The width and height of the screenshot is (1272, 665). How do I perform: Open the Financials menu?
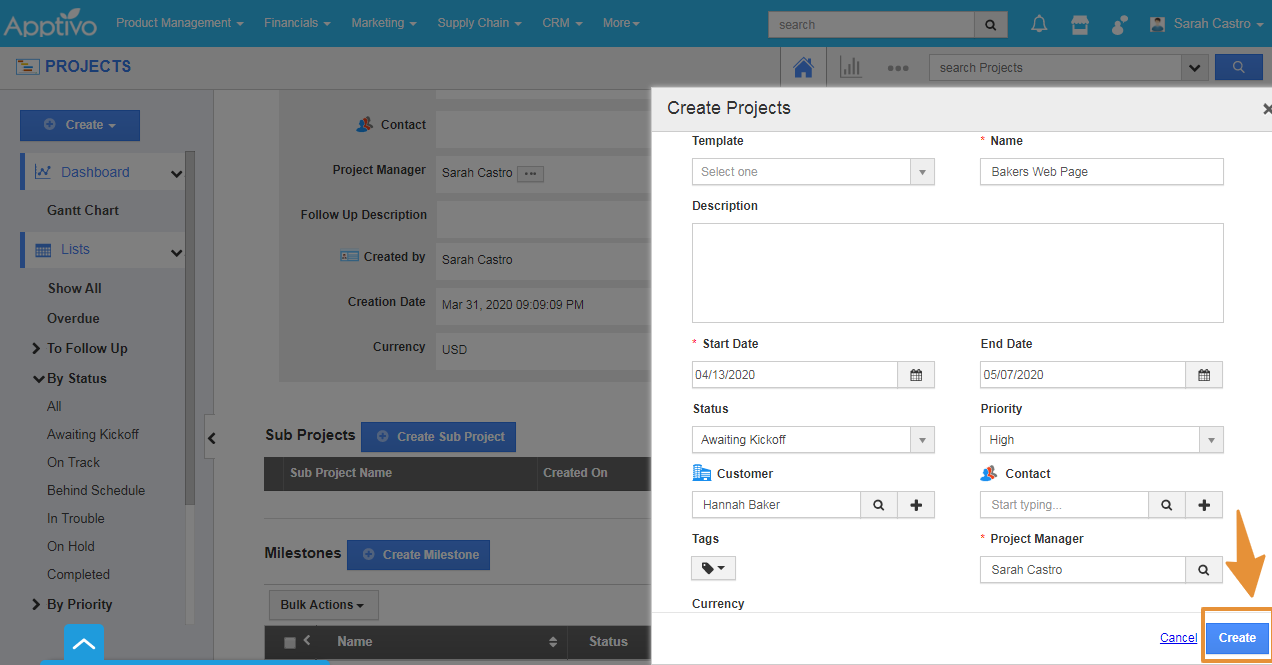297,23
